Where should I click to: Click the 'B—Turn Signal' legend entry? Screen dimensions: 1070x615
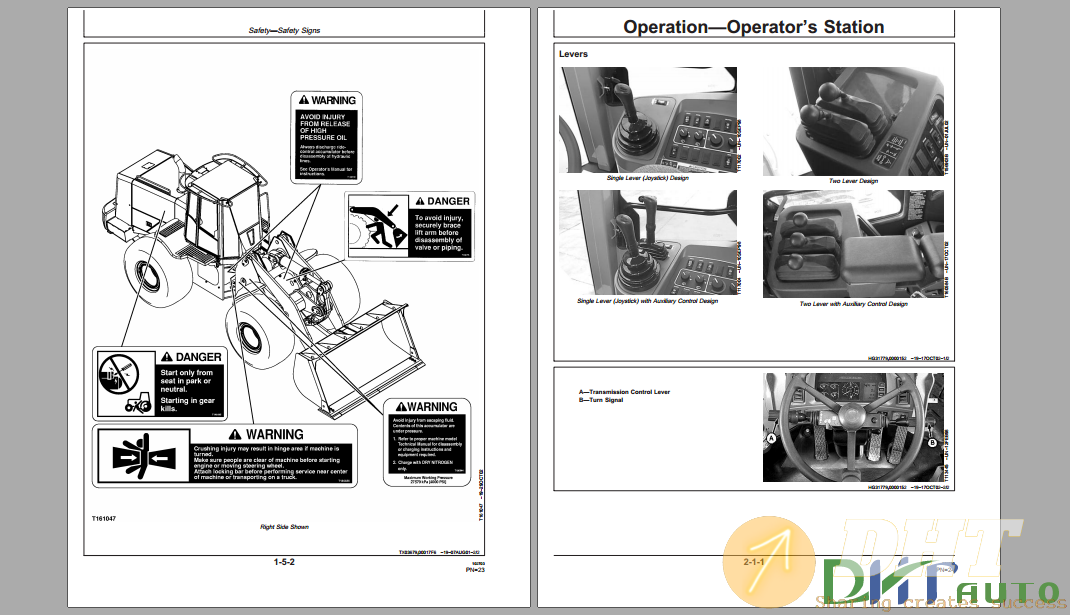601,400
